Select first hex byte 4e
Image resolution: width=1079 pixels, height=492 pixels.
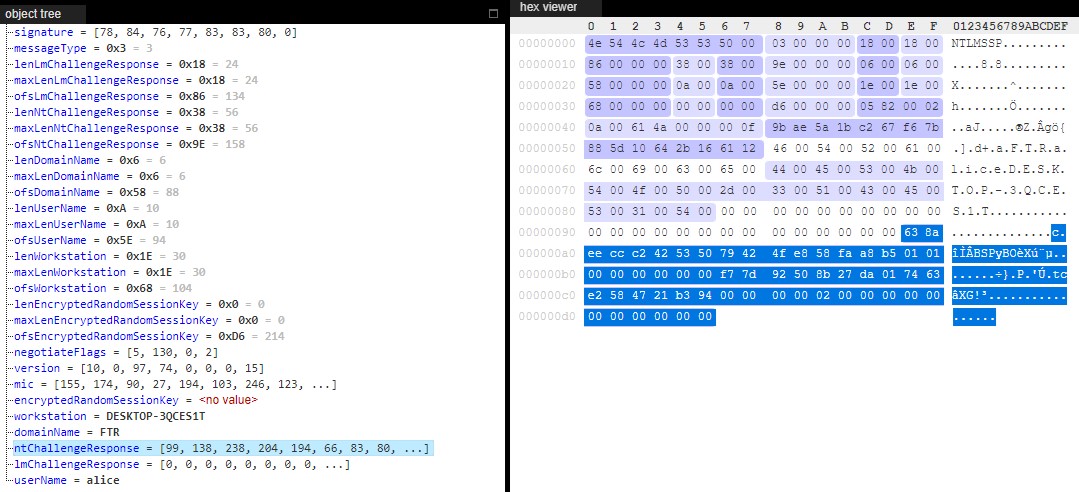593,44
